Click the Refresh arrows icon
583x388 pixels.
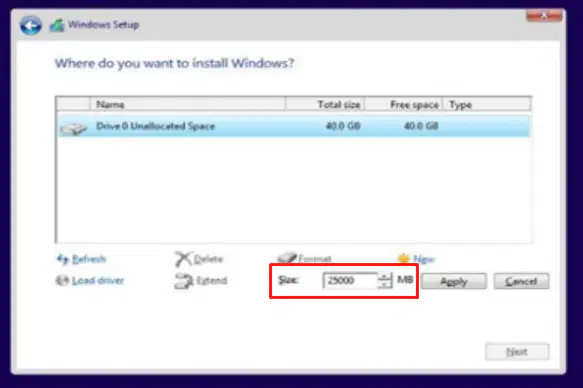pyautogui.click(x=62, y=259)
